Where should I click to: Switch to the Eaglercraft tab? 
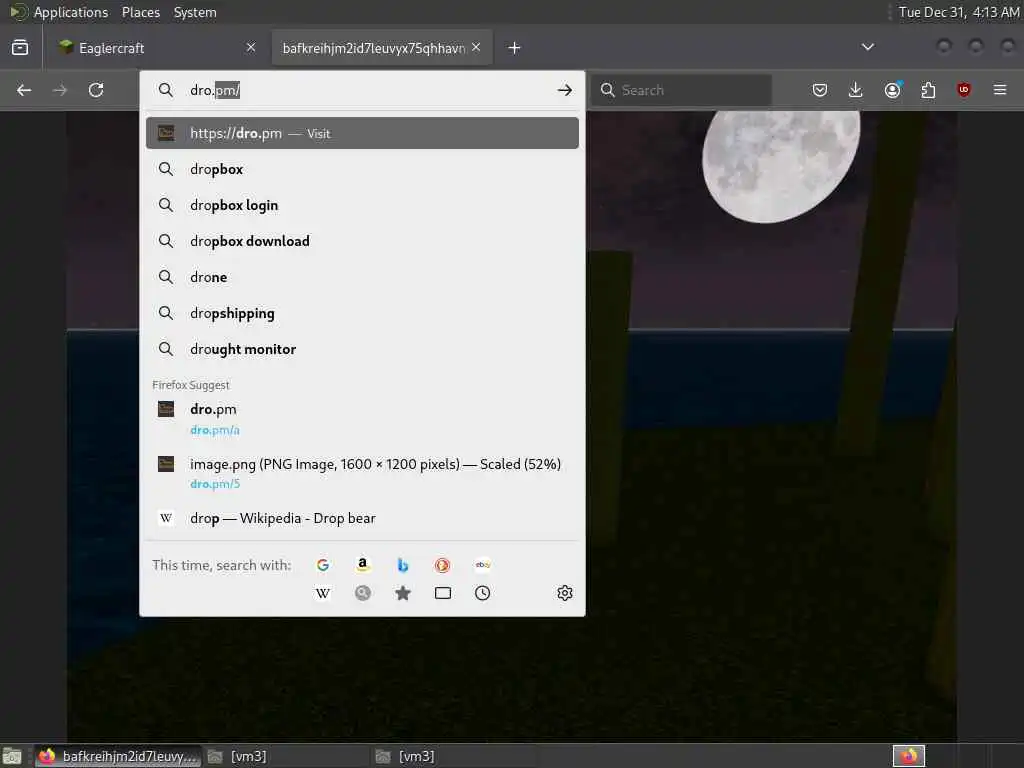pyautogui.click(x=157, y=48)
